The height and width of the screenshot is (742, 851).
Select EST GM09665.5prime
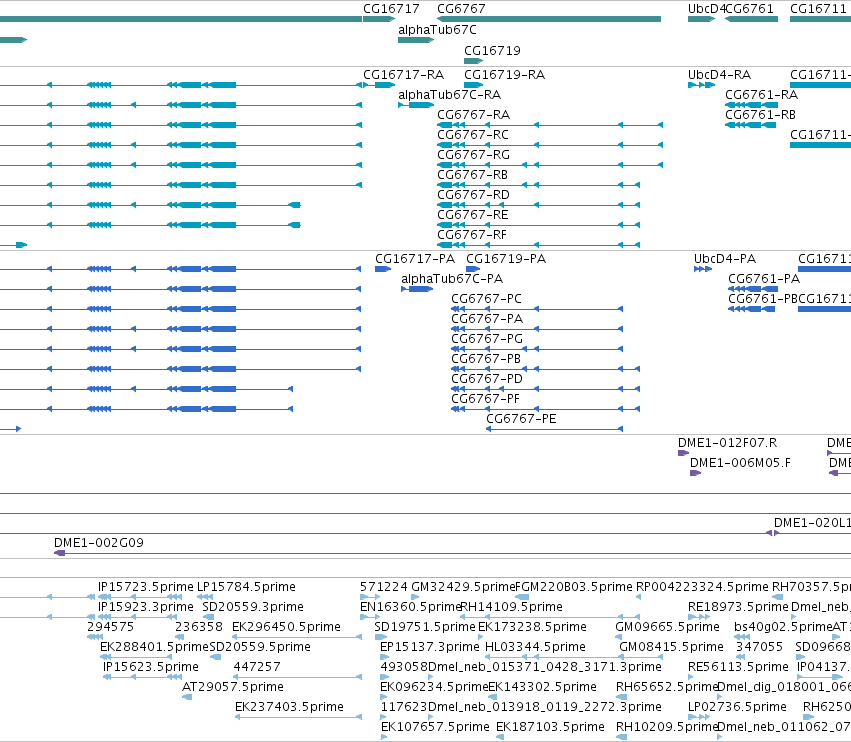click(667, 627)
